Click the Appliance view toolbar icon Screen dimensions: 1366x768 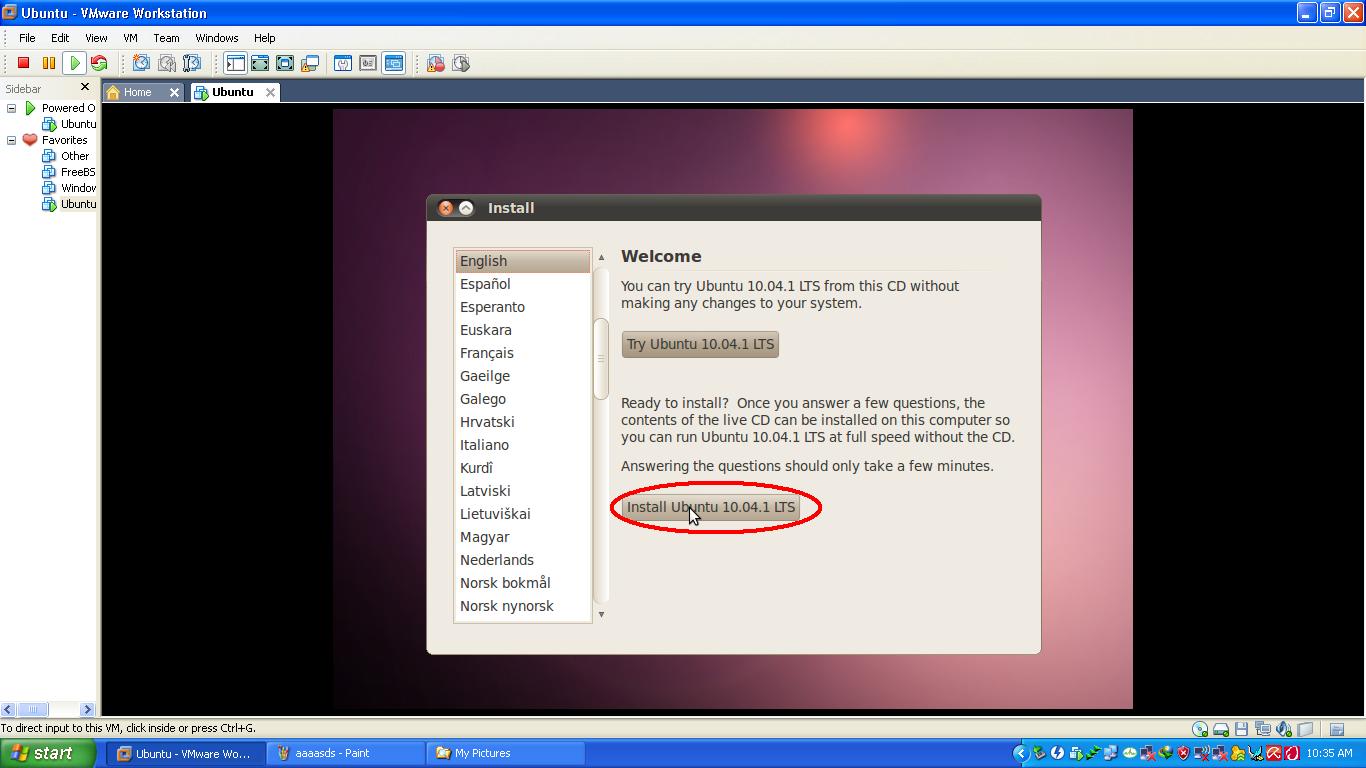368,63
